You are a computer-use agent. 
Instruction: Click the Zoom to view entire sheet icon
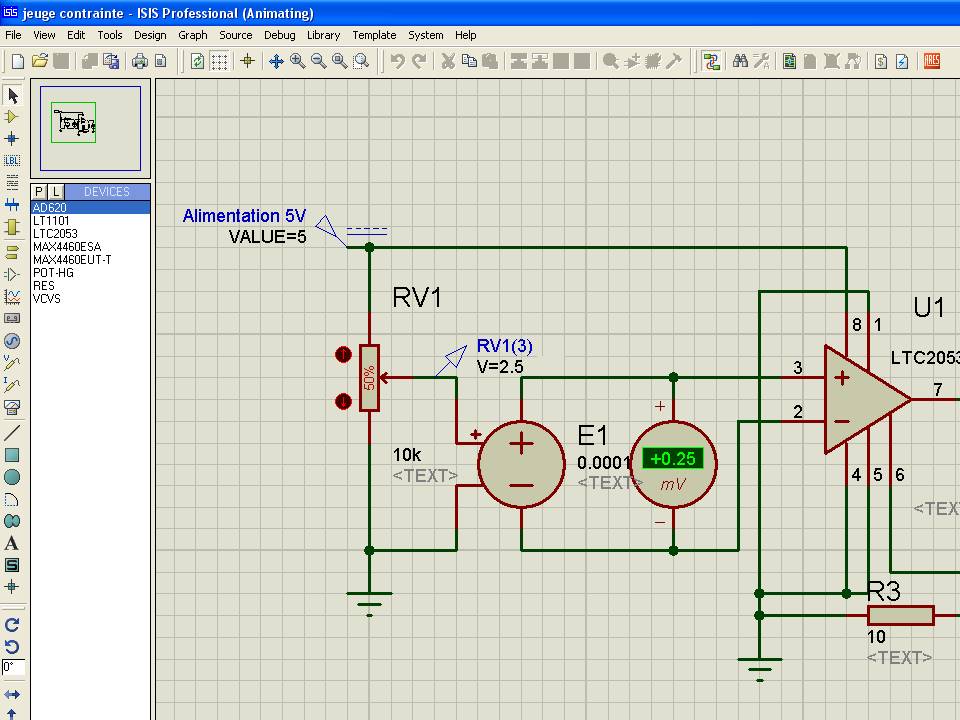(x=340, y=61)
